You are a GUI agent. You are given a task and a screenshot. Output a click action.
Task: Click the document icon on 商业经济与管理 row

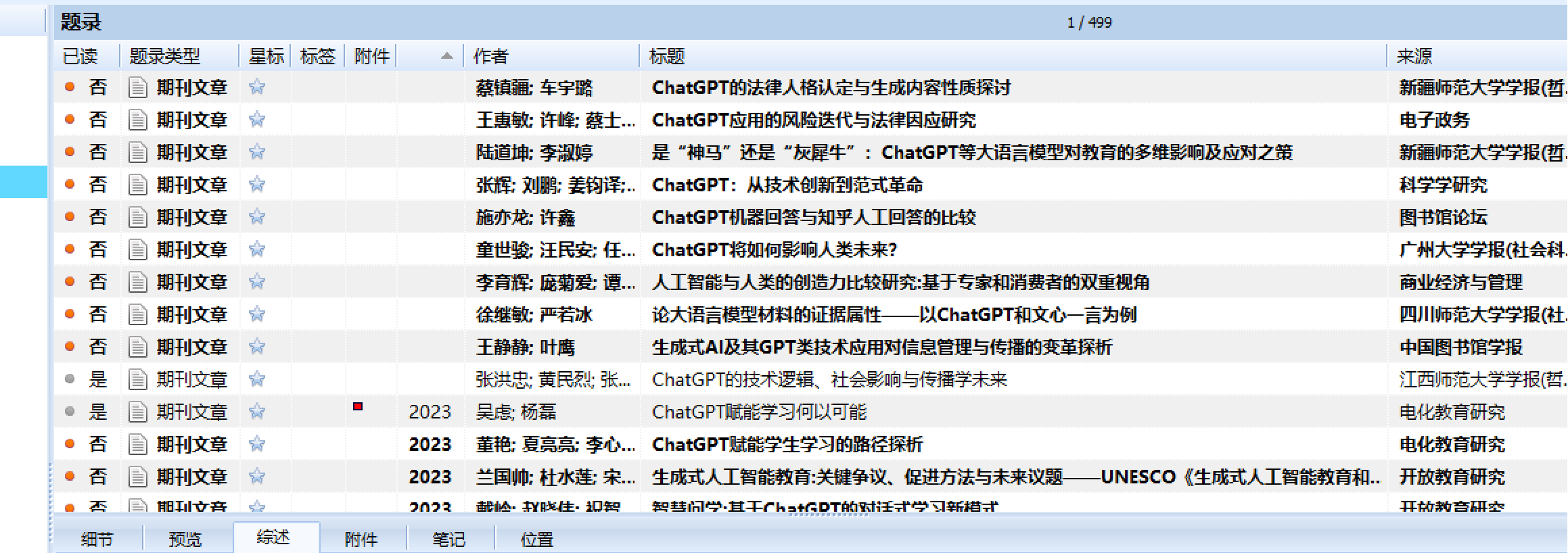pyautogui.click(x=138, y=282)
